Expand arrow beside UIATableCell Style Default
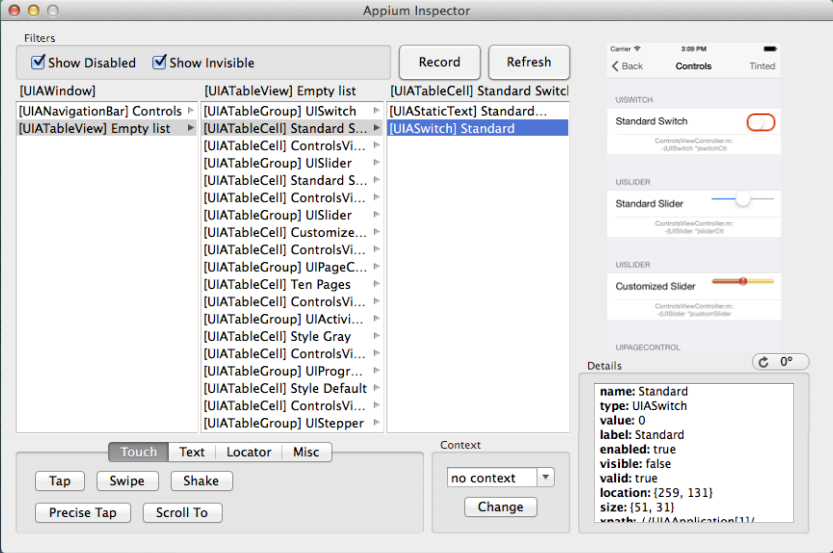 pyautogui.click(x=377, y=388)
